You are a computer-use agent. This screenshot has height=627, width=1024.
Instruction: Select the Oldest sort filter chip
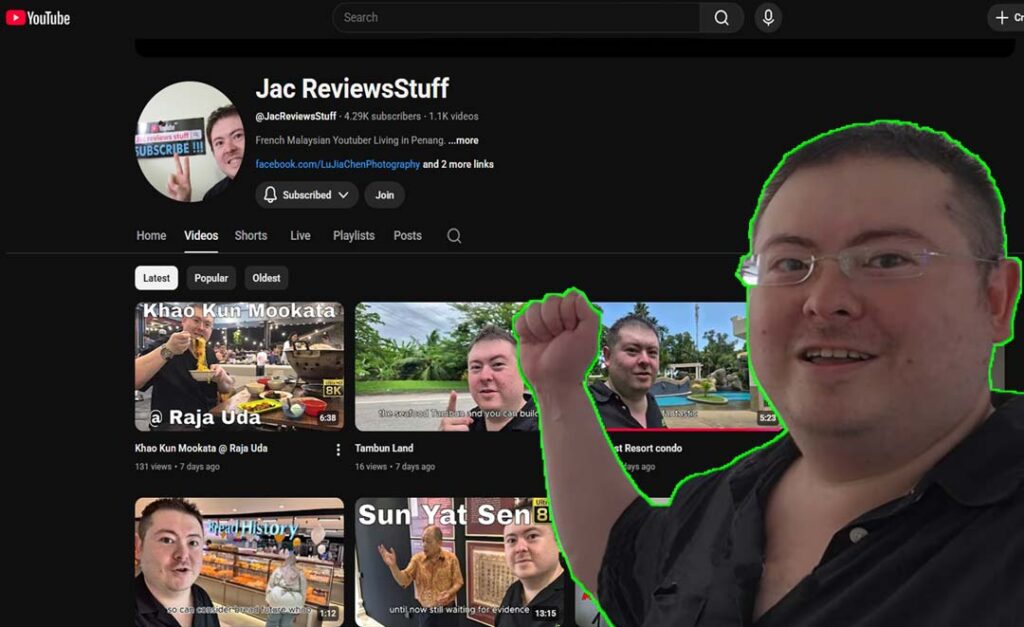(x=266, y=278)
